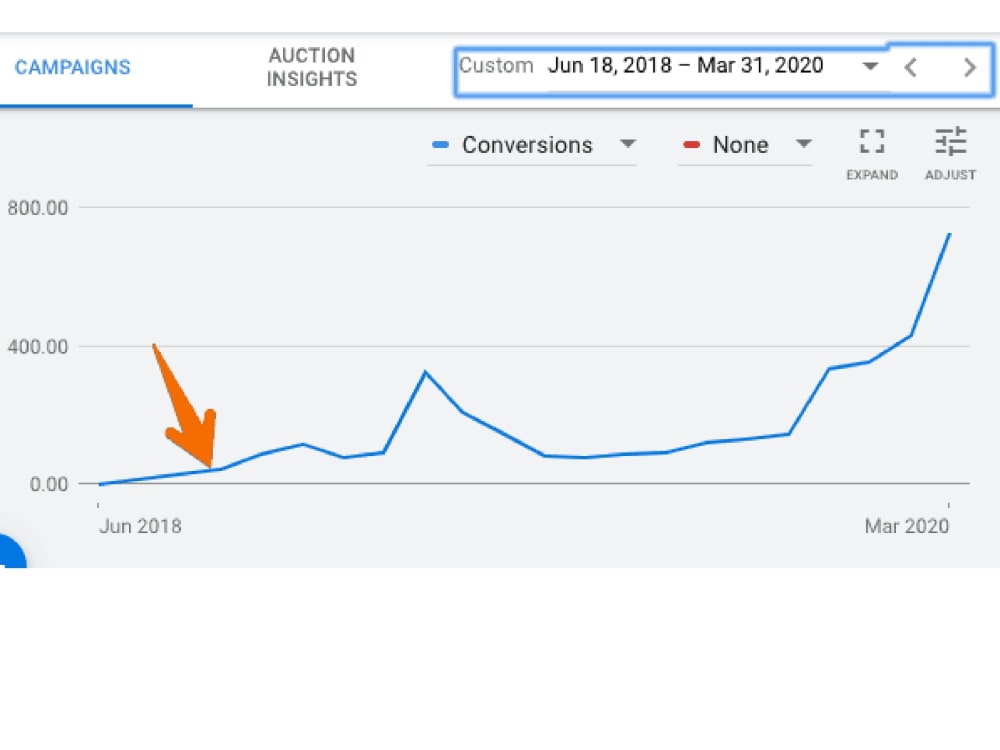Open the chart Adjust settings
This screenshot has height=750, width=1000.
pos(950,154)
